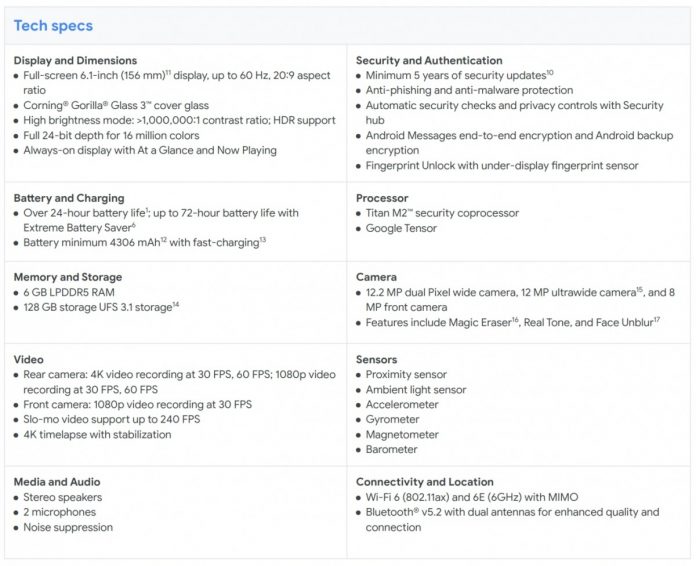Click footnote 15 after ultrawide camera
The image size is (696, 566).
coord(639,289)
